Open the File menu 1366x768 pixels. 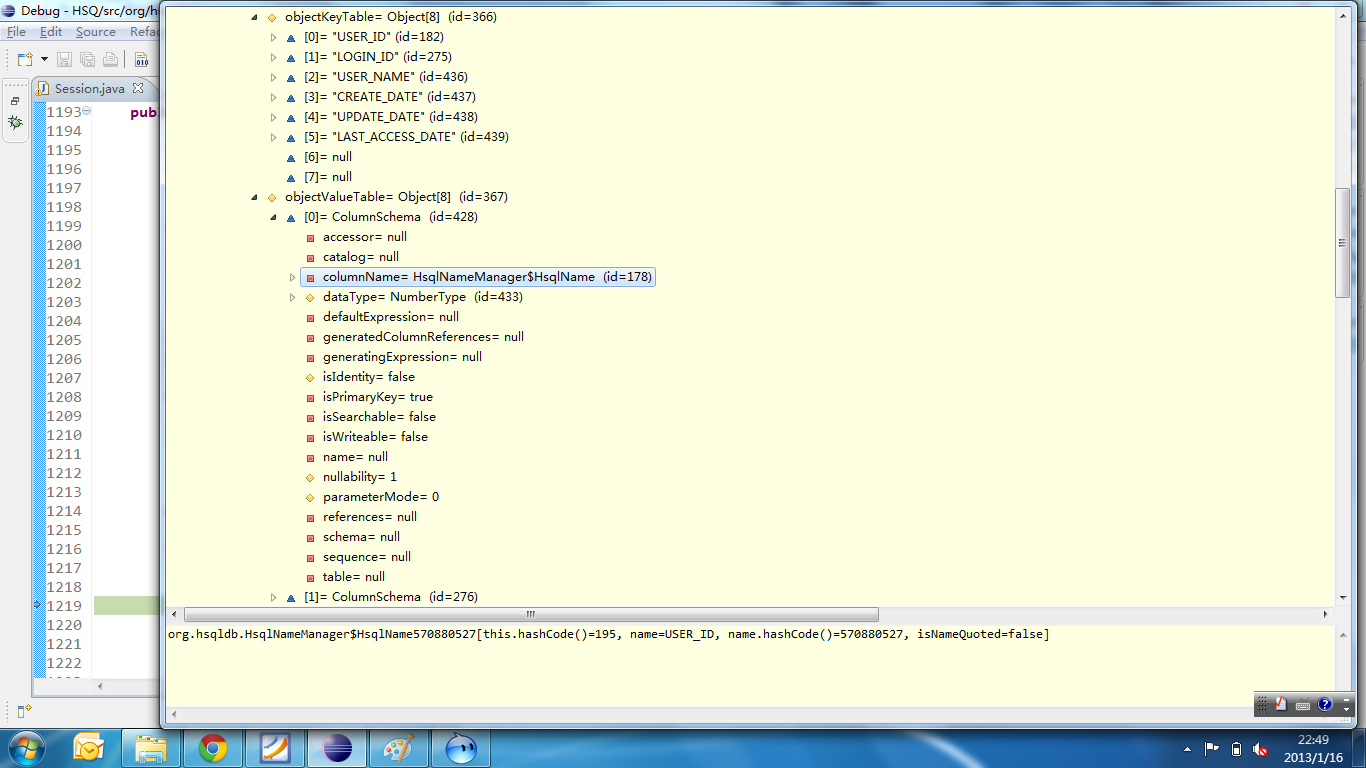pos(16,32)
